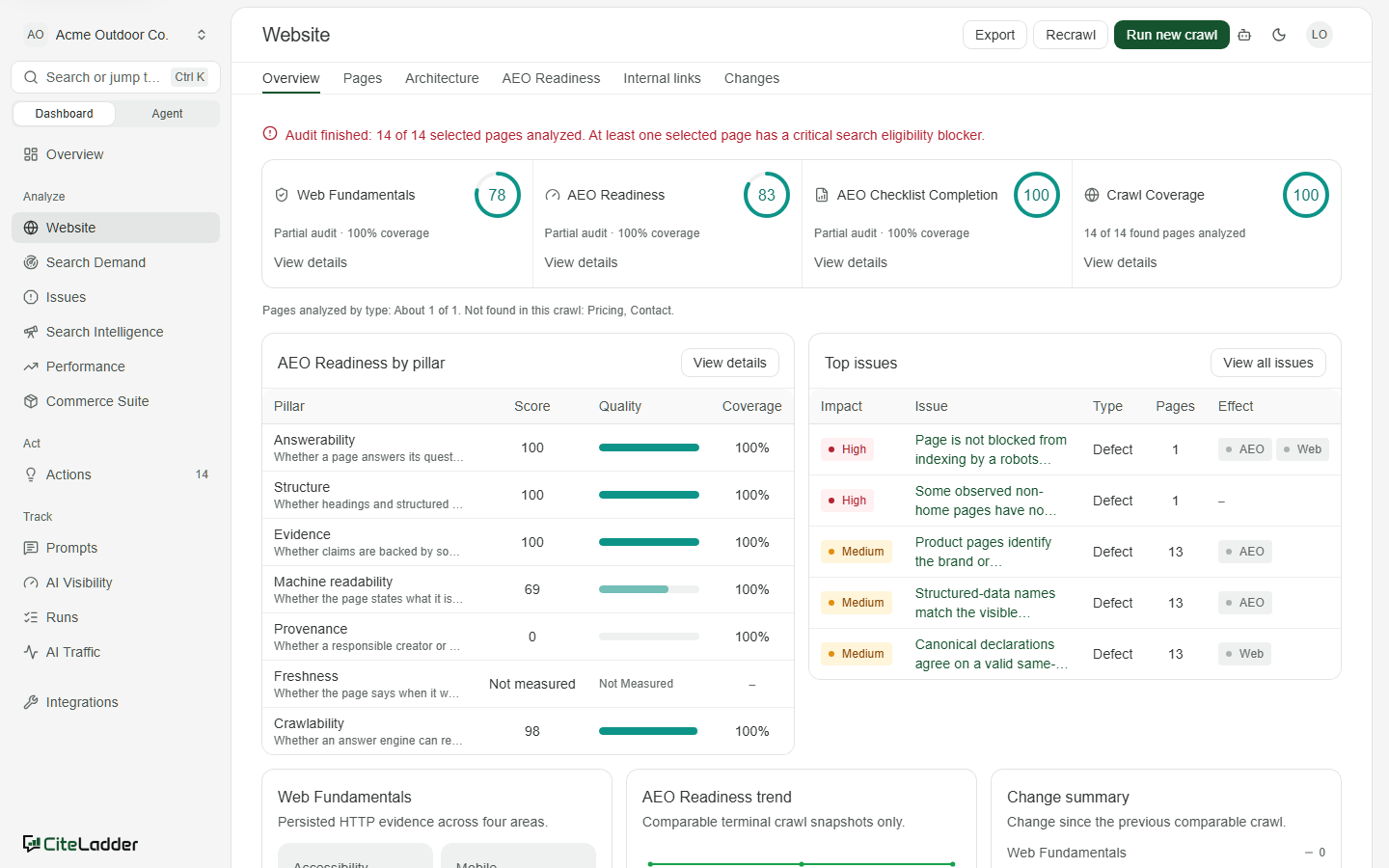This screenshot has height=868, width=1389.
Task: Open the 'Product pages identify the brand' issue
Action: [x=983, y=552]
